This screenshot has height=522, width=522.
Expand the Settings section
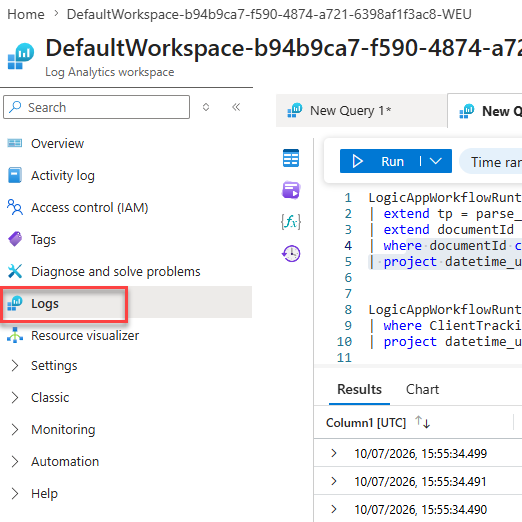[x=15, y=365]
